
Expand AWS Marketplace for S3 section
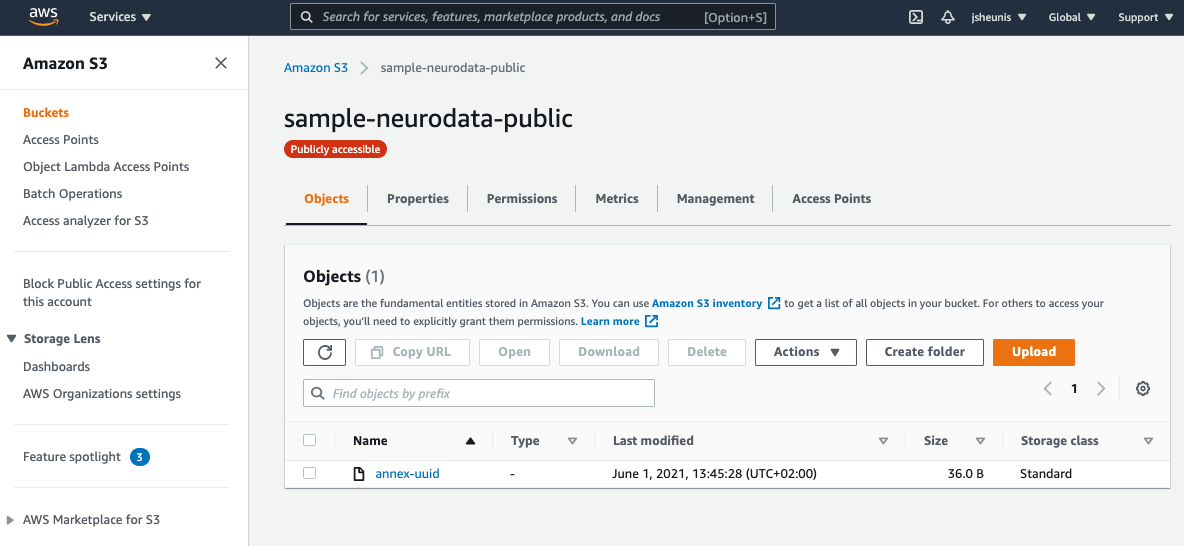tap(11, 520)
